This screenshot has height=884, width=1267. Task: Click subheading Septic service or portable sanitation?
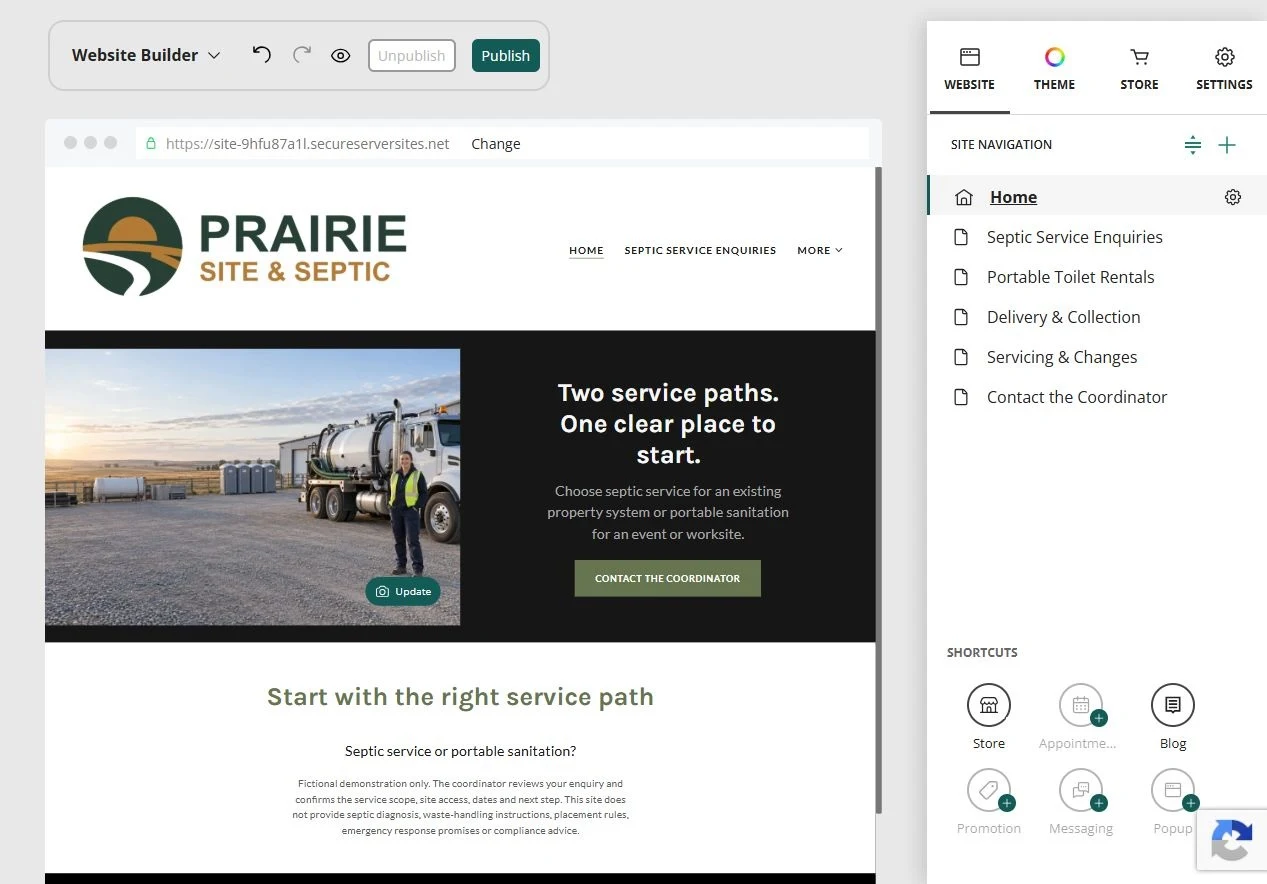(x=460, y=751)
